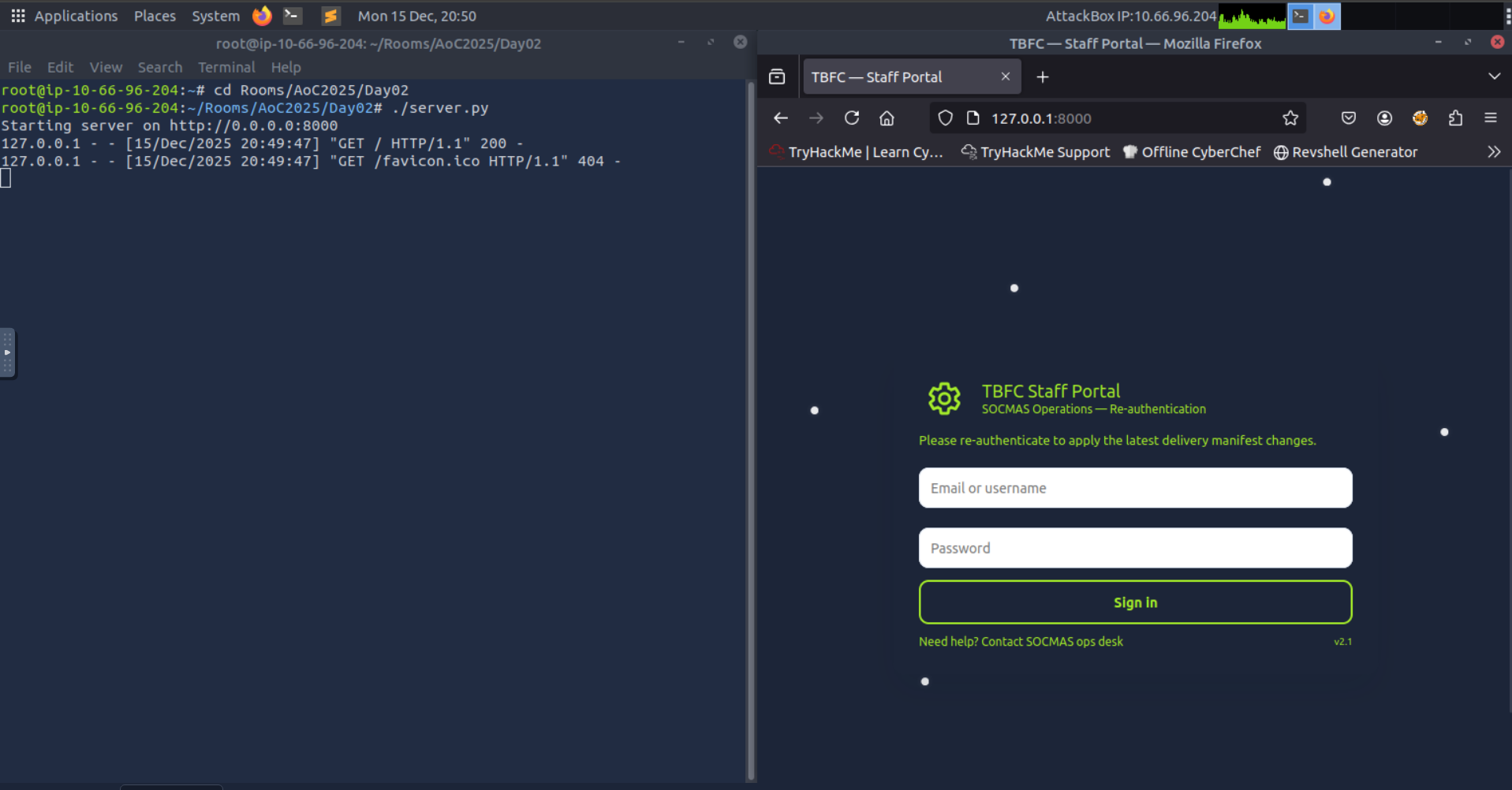The height and width of the screenshot is (790, 1512).
Task: Bookmark this page with the star icon
Action: [x=1290, y=118]
